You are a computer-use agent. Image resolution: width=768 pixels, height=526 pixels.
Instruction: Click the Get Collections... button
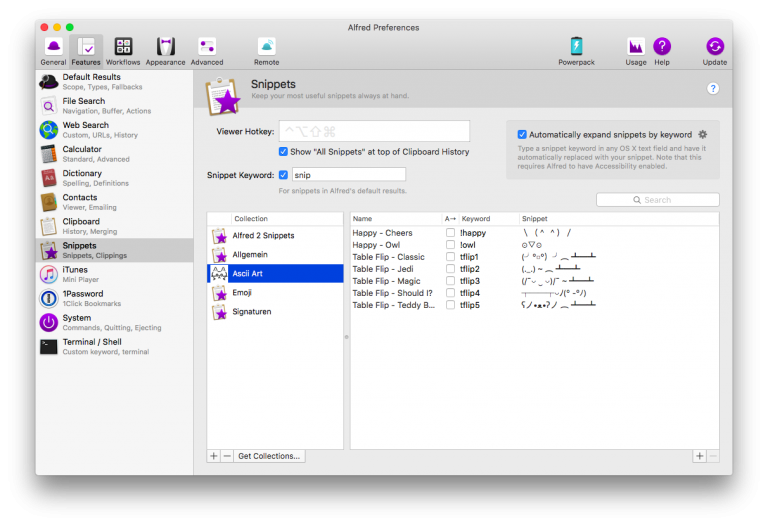269,456
